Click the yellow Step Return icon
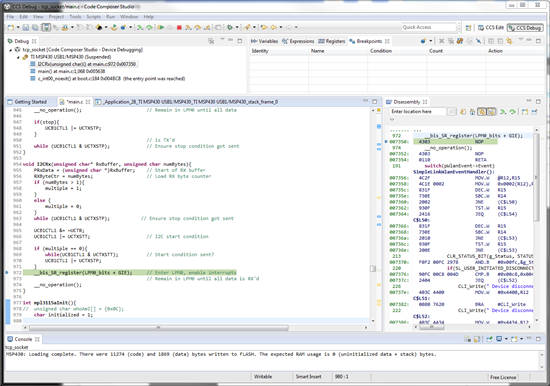 207,27
